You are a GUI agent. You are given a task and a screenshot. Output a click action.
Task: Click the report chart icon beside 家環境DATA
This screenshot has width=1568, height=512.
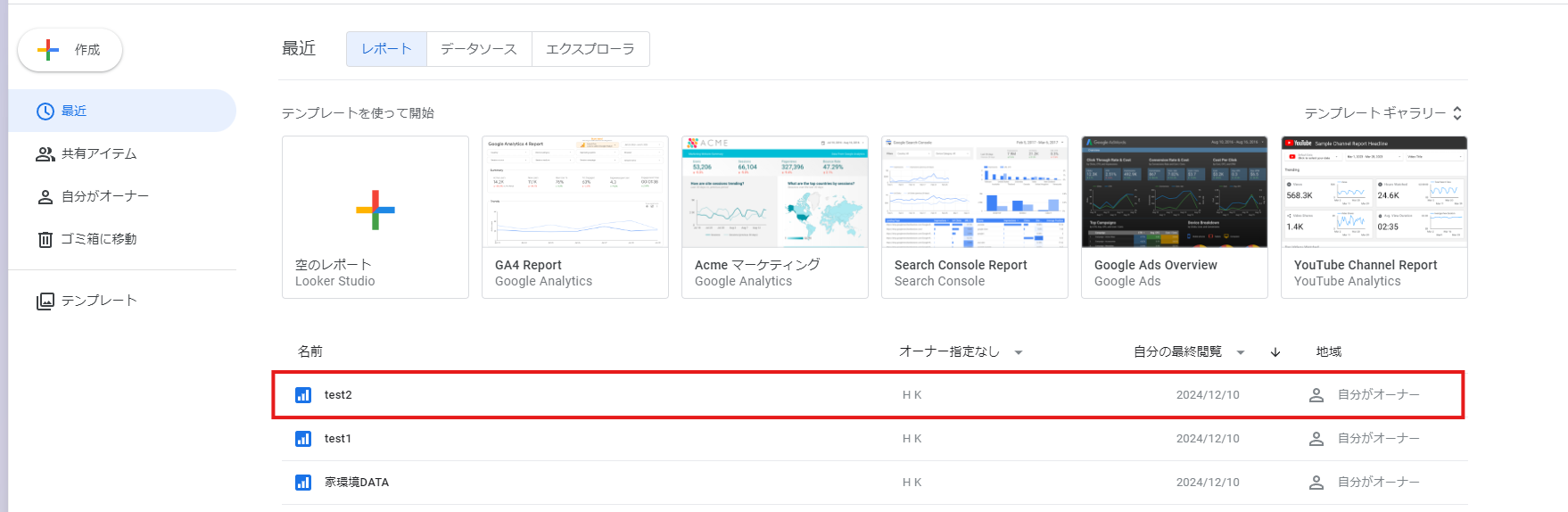(x=303, y=483)
